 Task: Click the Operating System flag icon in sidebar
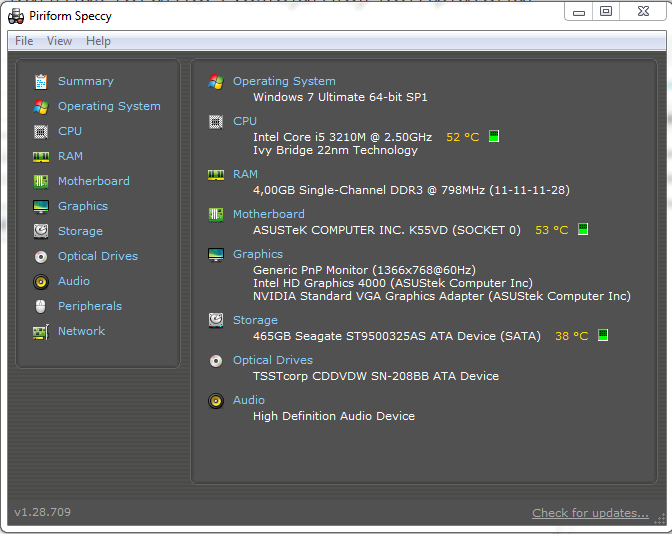tap(41, 106)
